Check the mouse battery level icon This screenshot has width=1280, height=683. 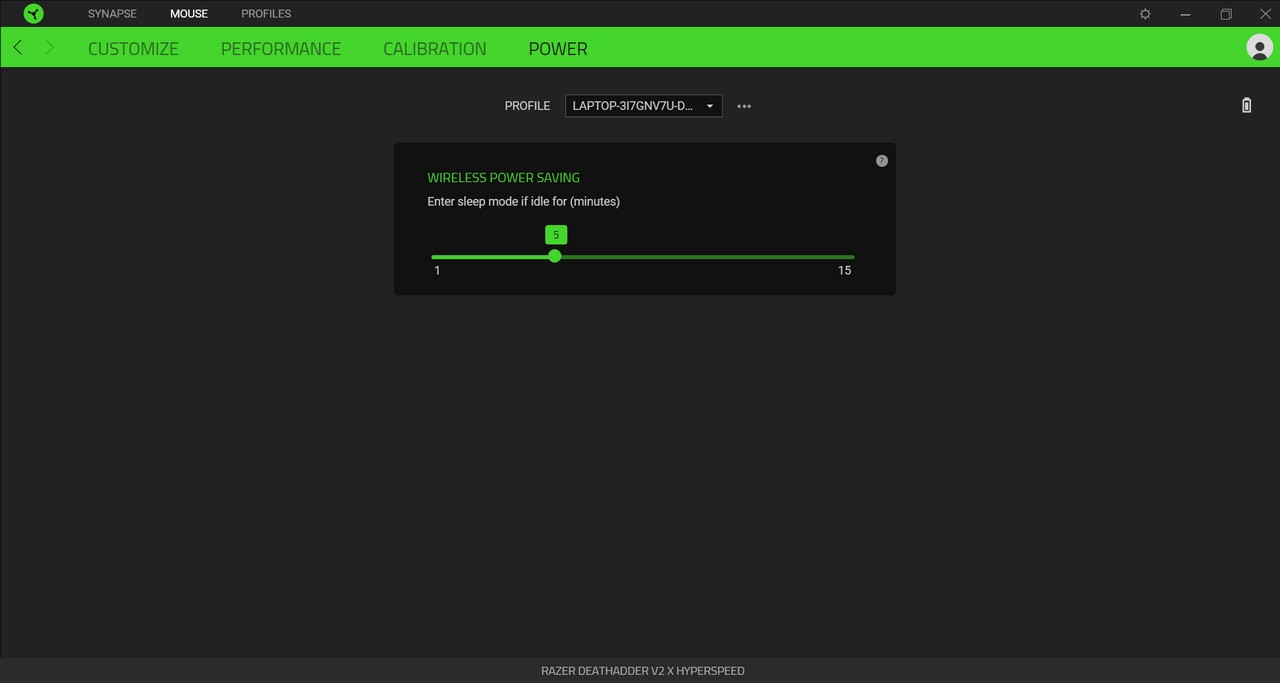(x=1246, y=105)
